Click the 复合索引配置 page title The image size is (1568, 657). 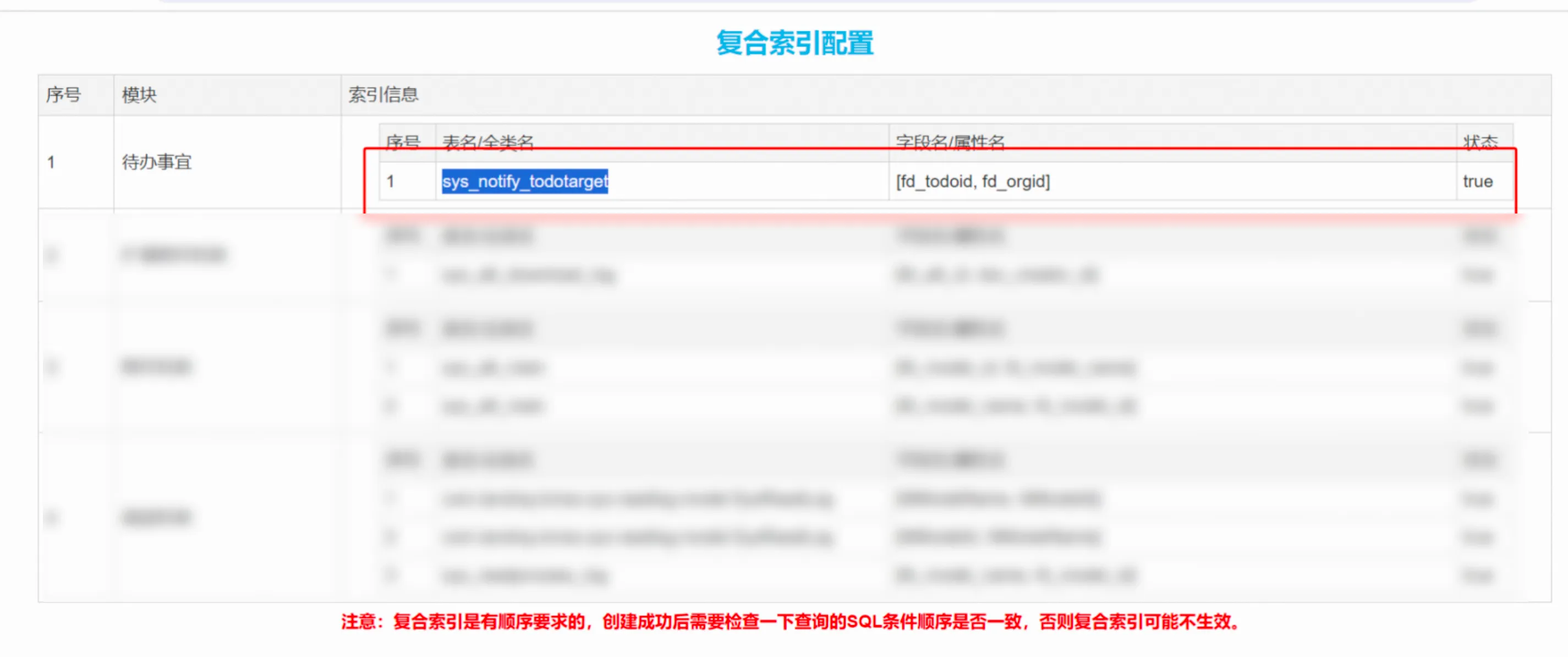[x=794, y=43]
